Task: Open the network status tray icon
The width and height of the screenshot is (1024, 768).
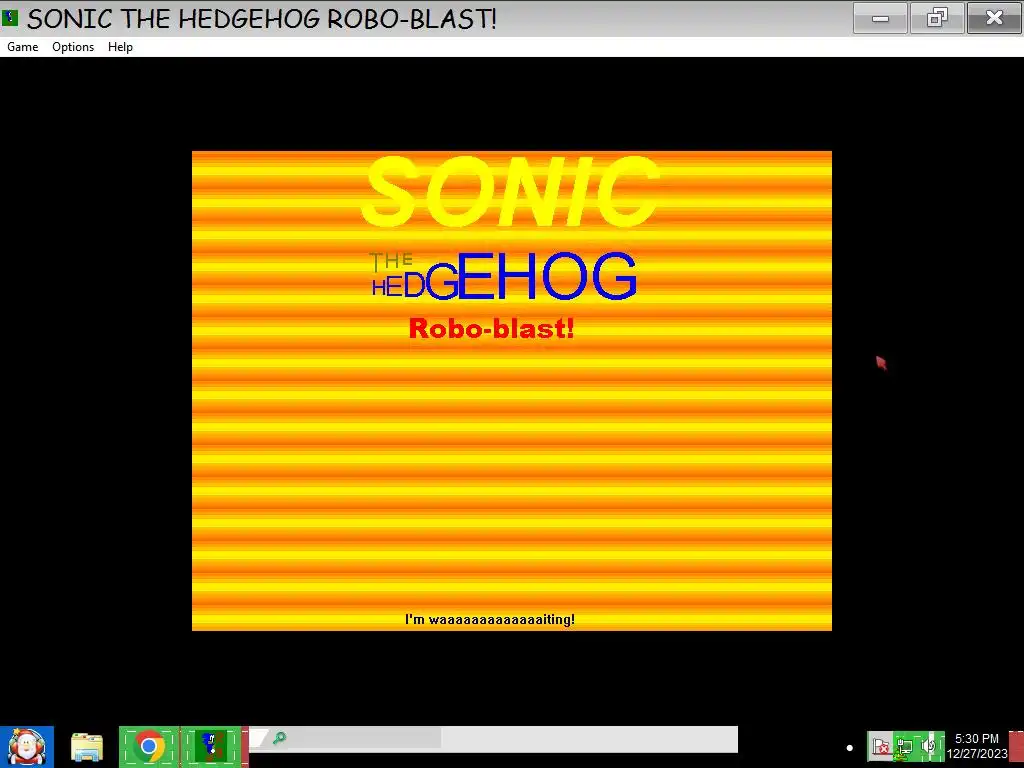Action: coord(904,746)
